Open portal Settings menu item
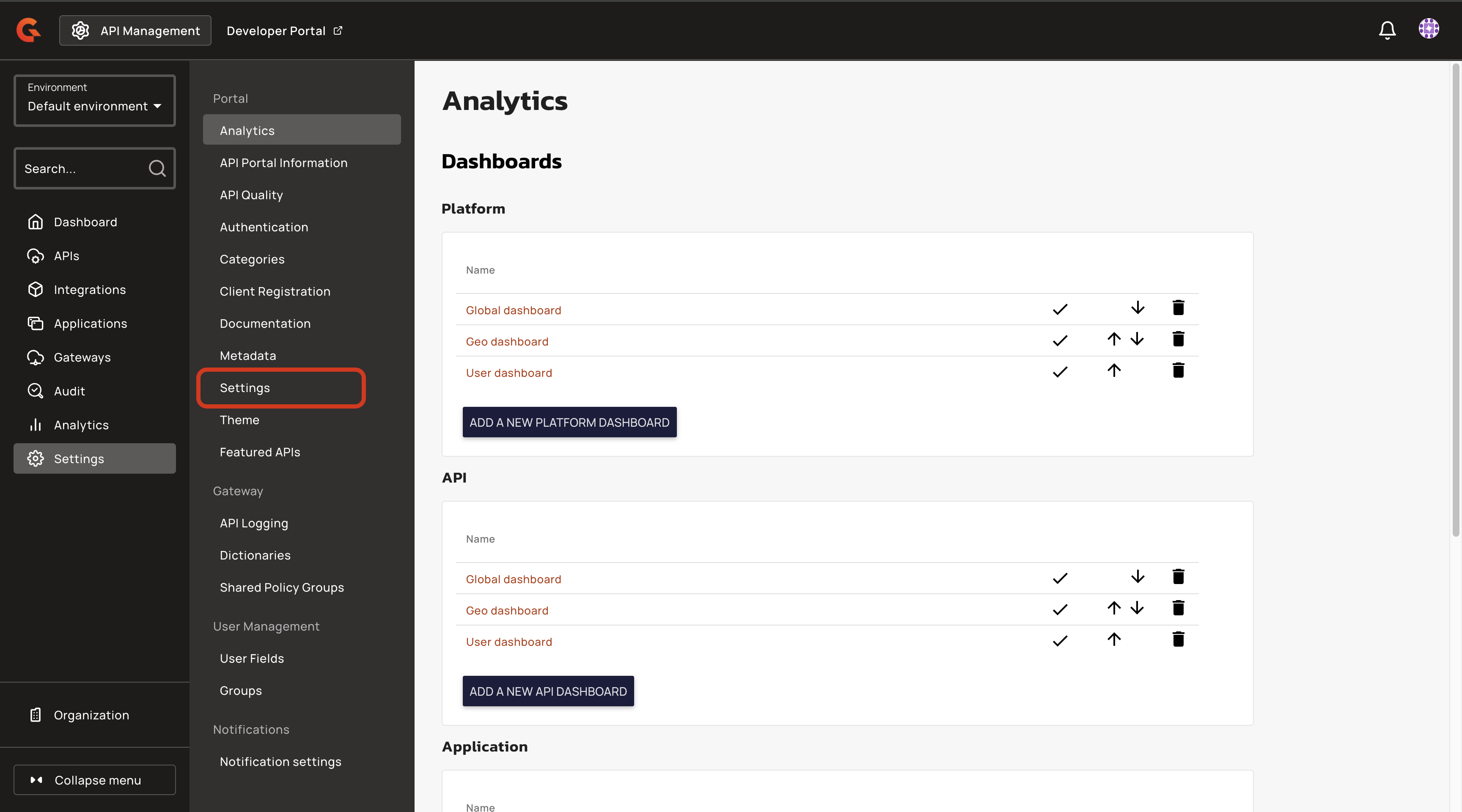 (x=245, y=387)
